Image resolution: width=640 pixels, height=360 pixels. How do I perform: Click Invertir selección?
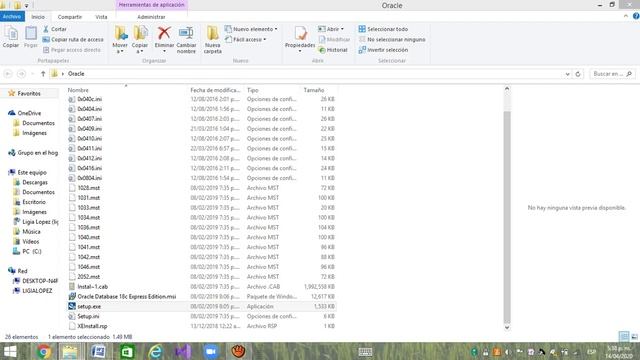click(x=383, y=50)
